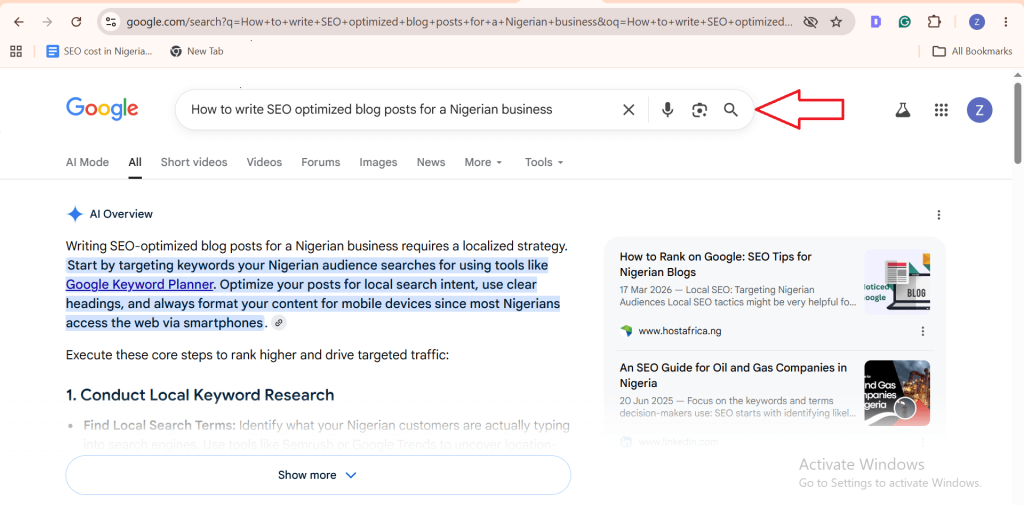Switch to Videos tab
The height and width of the screenshot is (505, 1024).
[x=264, y=162]
